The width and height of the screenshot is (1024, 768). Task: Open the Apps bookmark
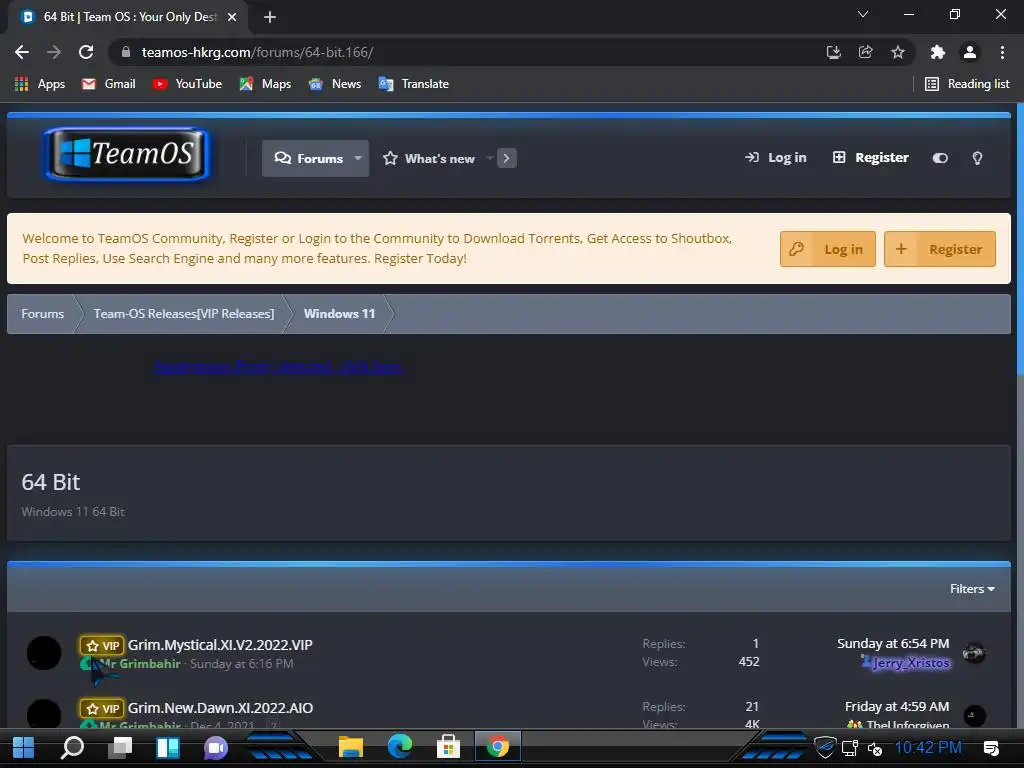(40, 84)
